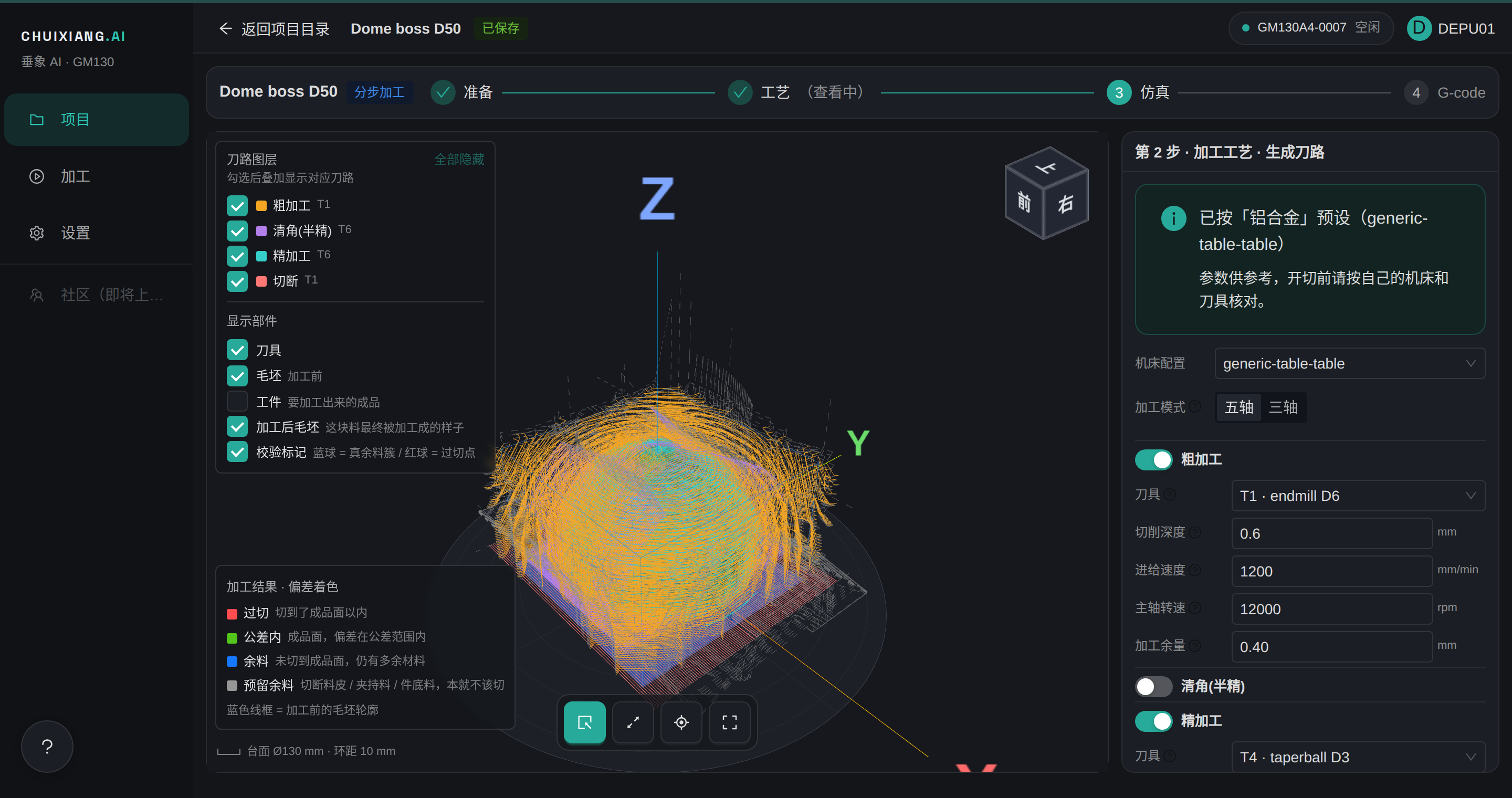Select the pointer selection tool in viewport toolbar
Screen dimensions: 1512x798
(584, 722)
